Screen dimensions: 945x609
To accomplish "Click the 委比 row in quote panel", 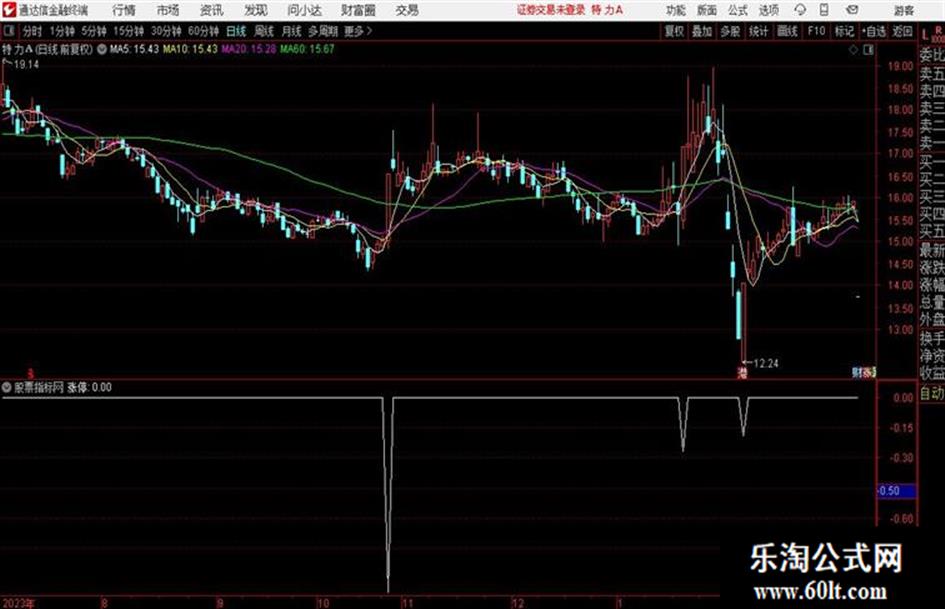I will [932, 55].
